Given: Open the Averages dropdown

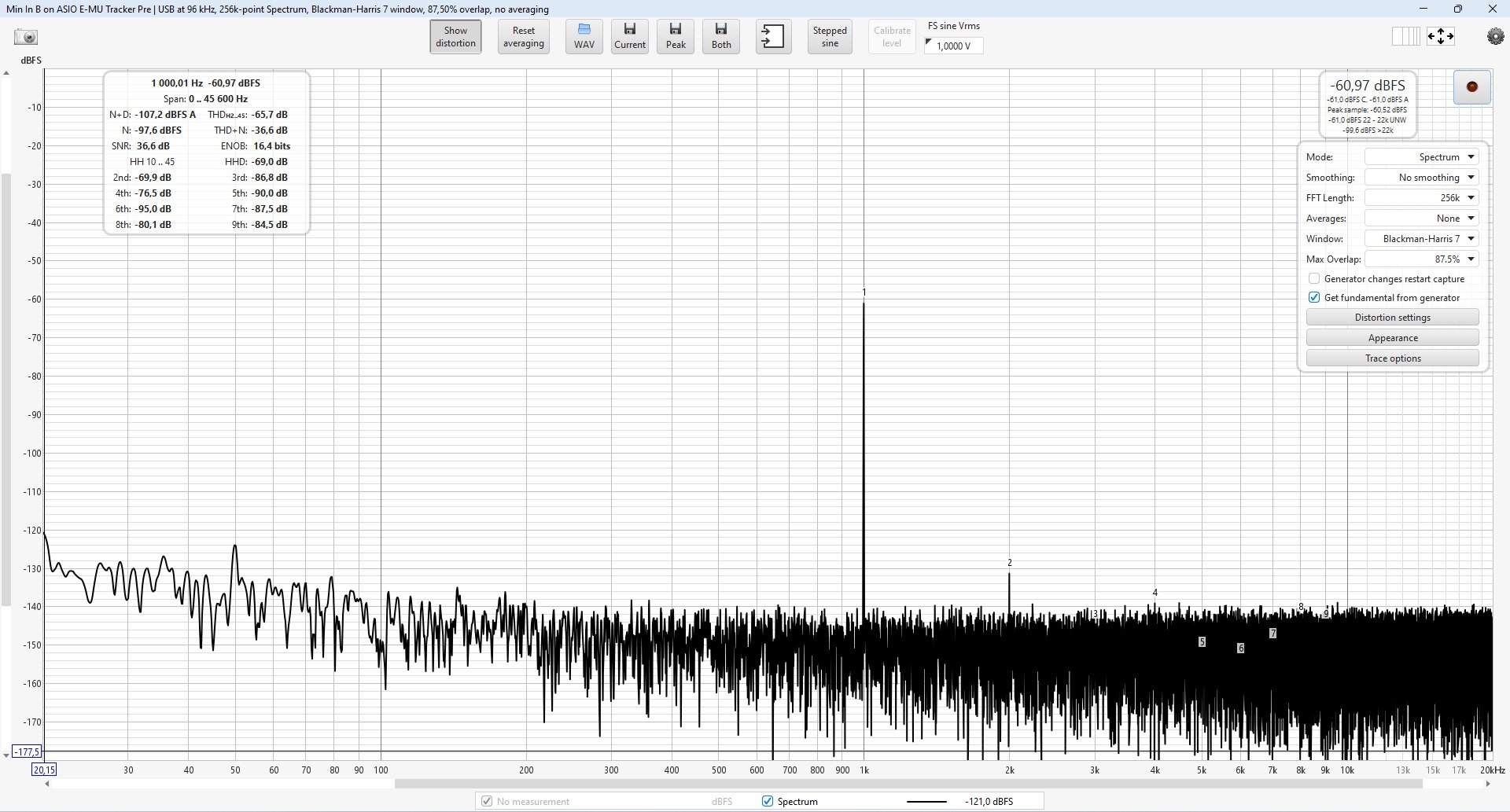Looking at the screenshot, I should (1421, 219).
